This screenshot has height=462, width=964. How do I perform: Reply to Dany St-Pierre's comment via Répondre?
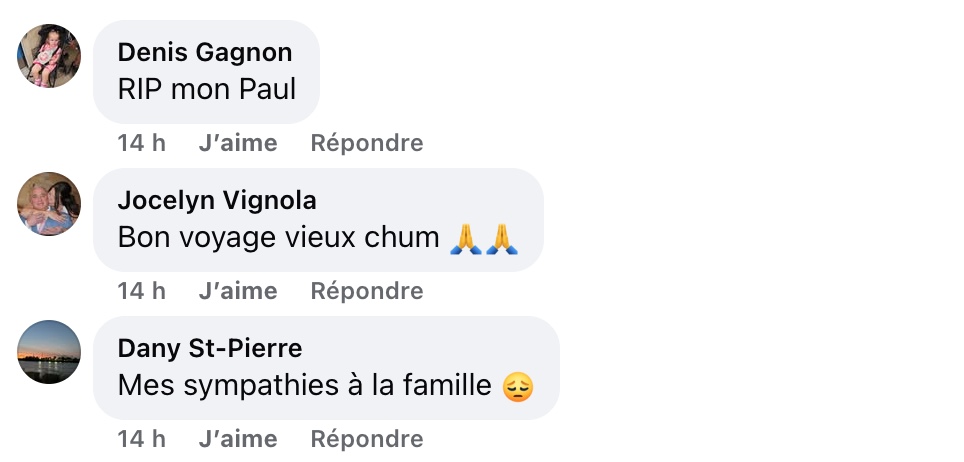tap(367, 439)
